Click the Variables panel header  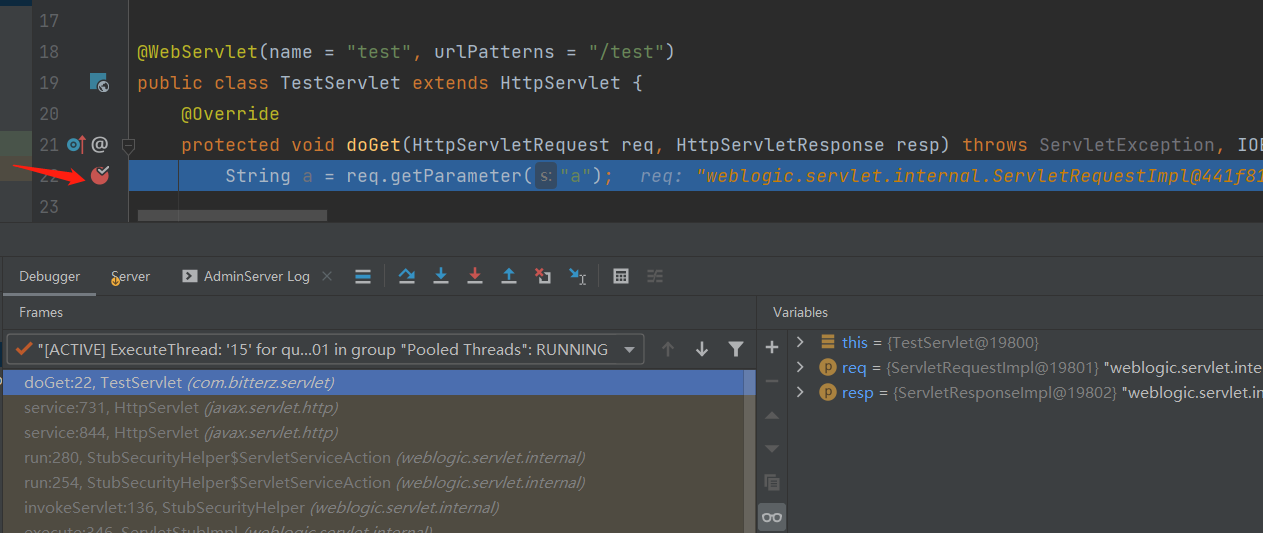[800, 313]
